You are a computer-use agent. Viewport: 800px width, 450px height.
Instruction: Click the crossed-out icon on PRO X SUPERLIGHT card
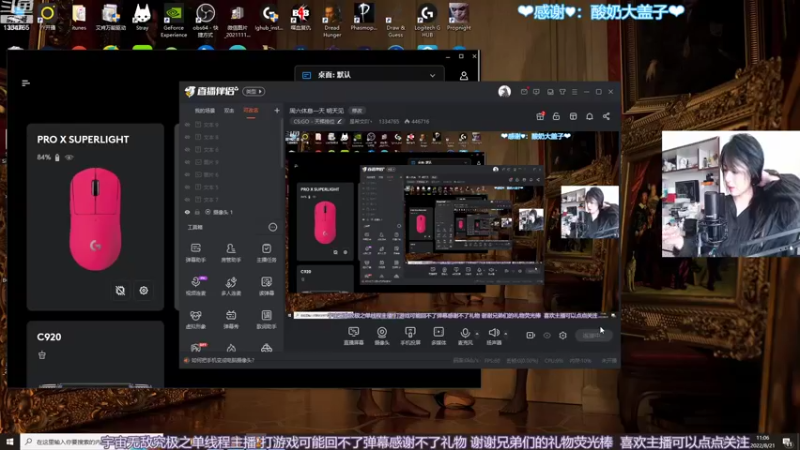[x=120, y=290]
